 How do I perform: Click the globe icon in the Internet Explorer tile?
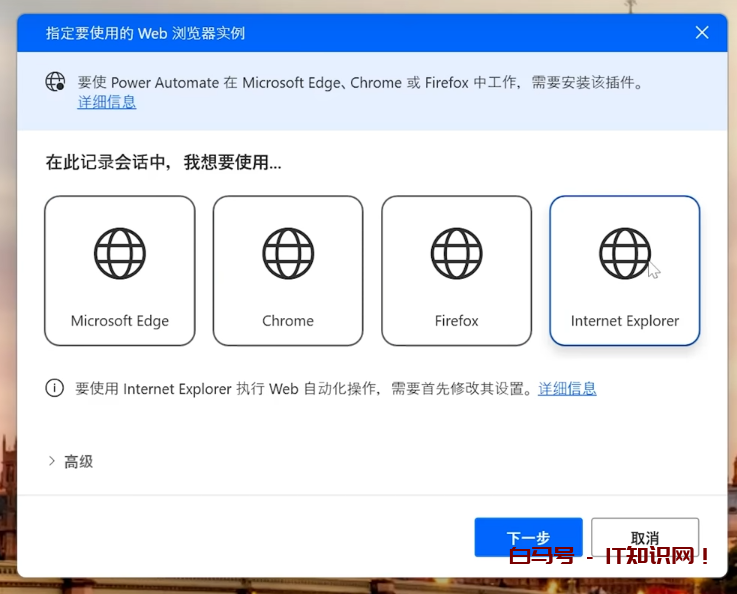pos(624,253)
